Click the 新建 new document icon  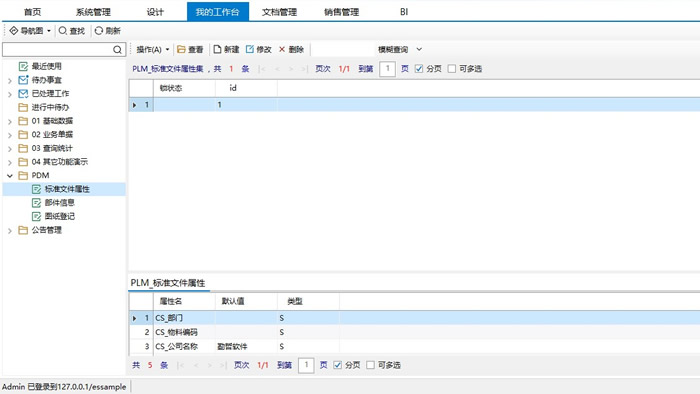217,49
